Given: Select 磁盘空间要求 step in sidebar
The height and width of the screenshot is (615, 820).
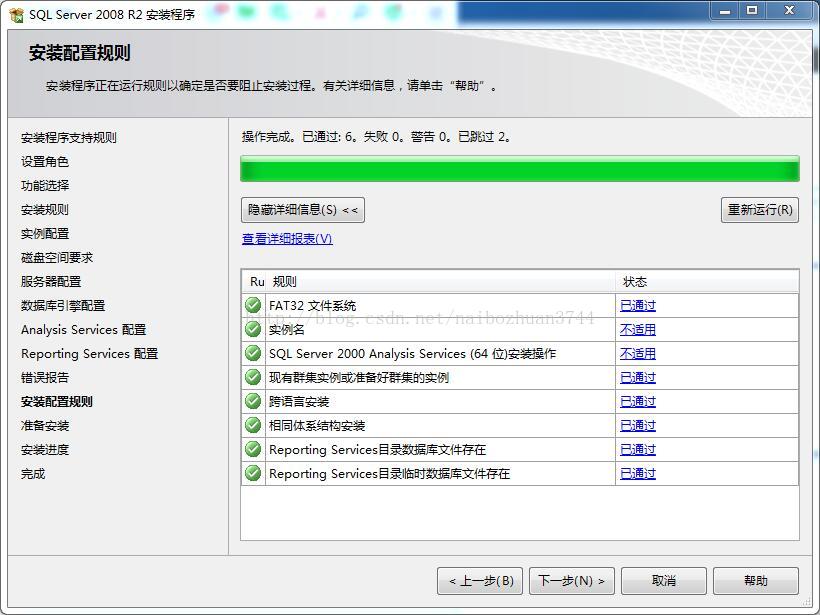Looking at the screenshot, I should click(56, 258).
